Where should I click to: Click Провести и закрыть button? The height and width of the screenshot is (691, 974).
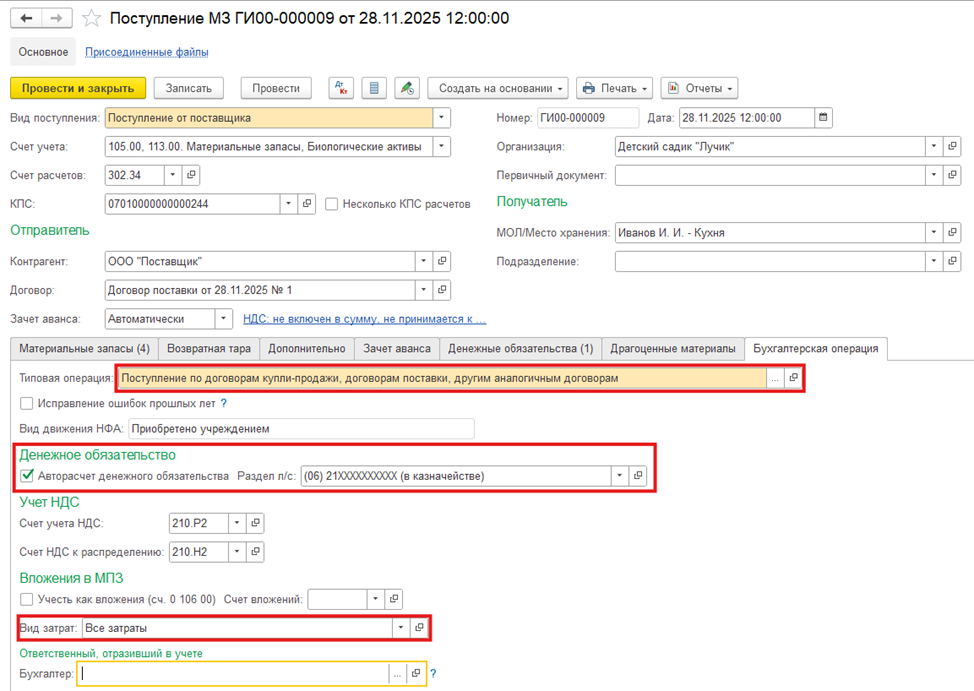(x=78, y=88)
